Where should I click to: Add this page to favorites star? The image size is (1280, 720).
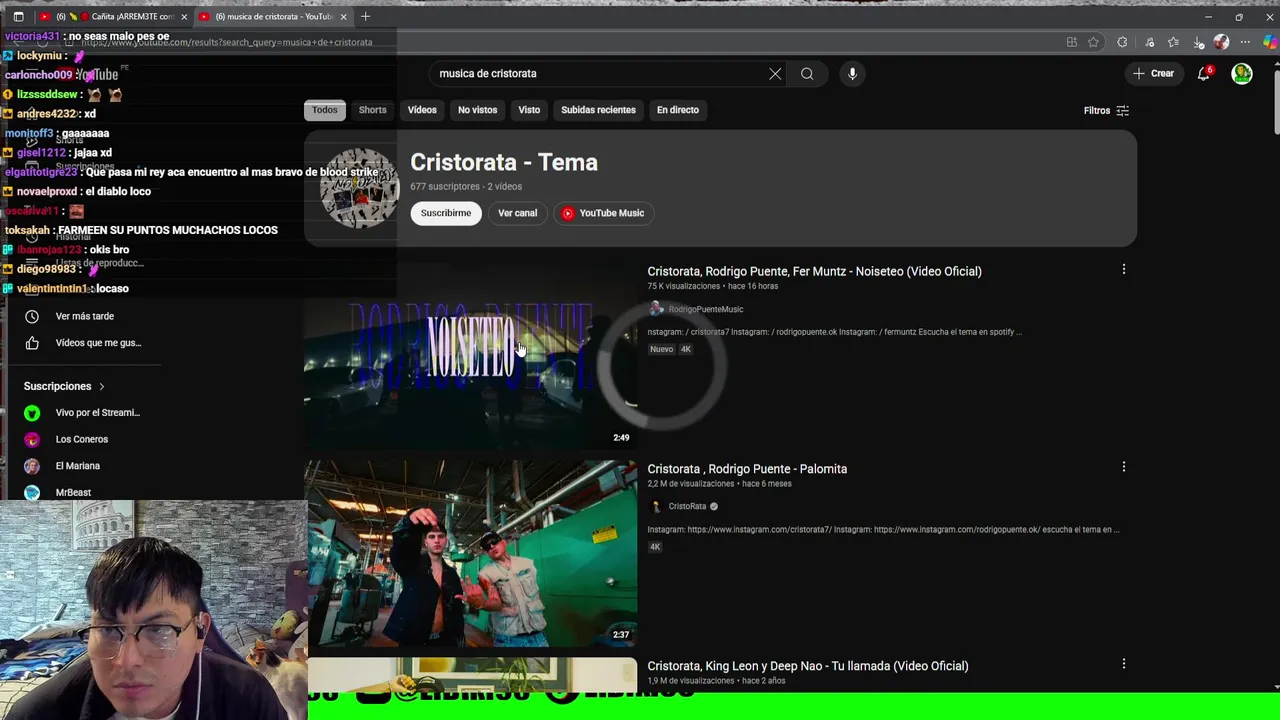click(1093, 42)
